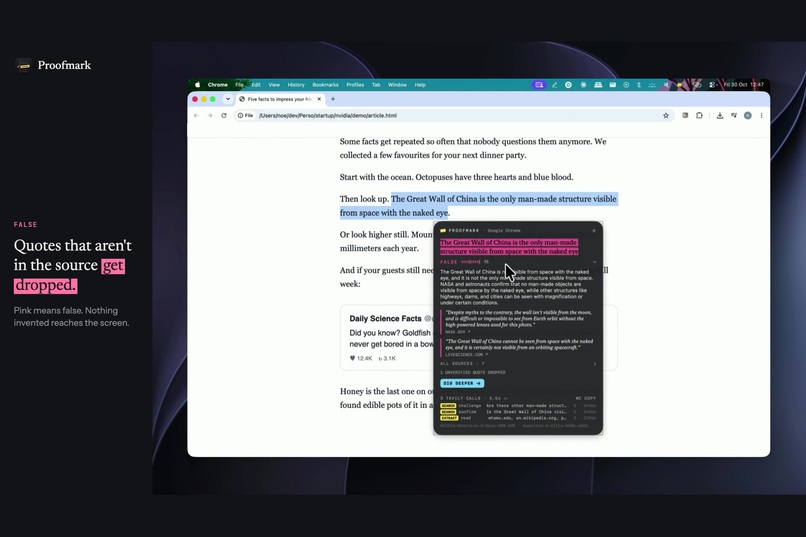Viewport: 806px width, 537px height.
Task: Click the pen icon in menu bar
Action: pos(555,85)
